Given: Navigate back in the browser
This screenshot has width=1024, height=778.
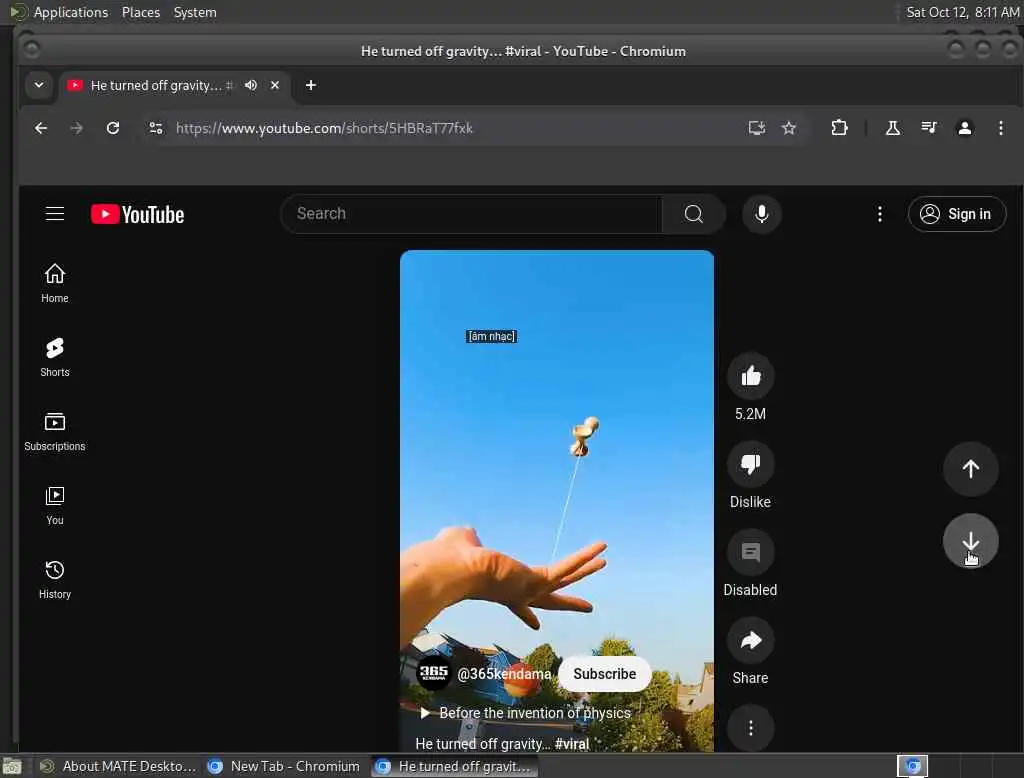Looking at the screenshot, I should (40, 128).
